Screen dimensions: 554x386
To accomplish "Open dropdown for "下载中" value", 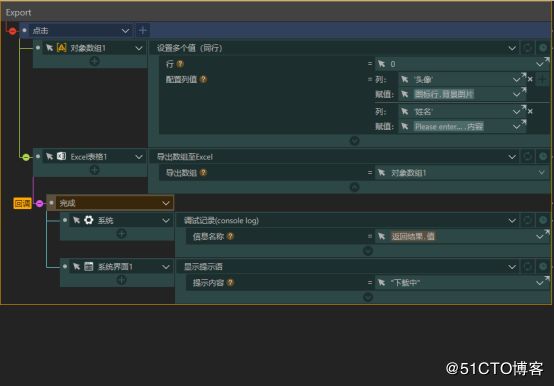I will tap(540, 283).
